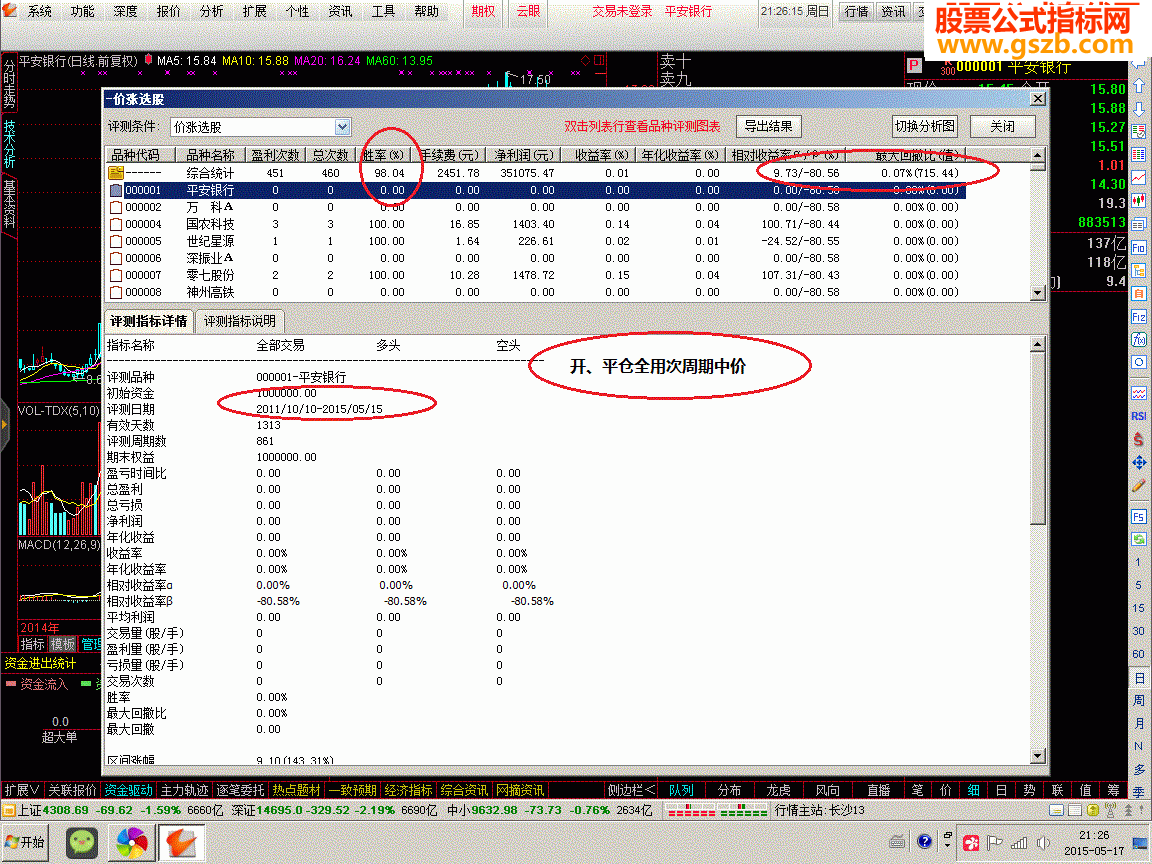Click the blue move-arrows icon in sidebar
This screenshot has height=864, width=1152.
pyautogui.click(x=1139, y=462)
